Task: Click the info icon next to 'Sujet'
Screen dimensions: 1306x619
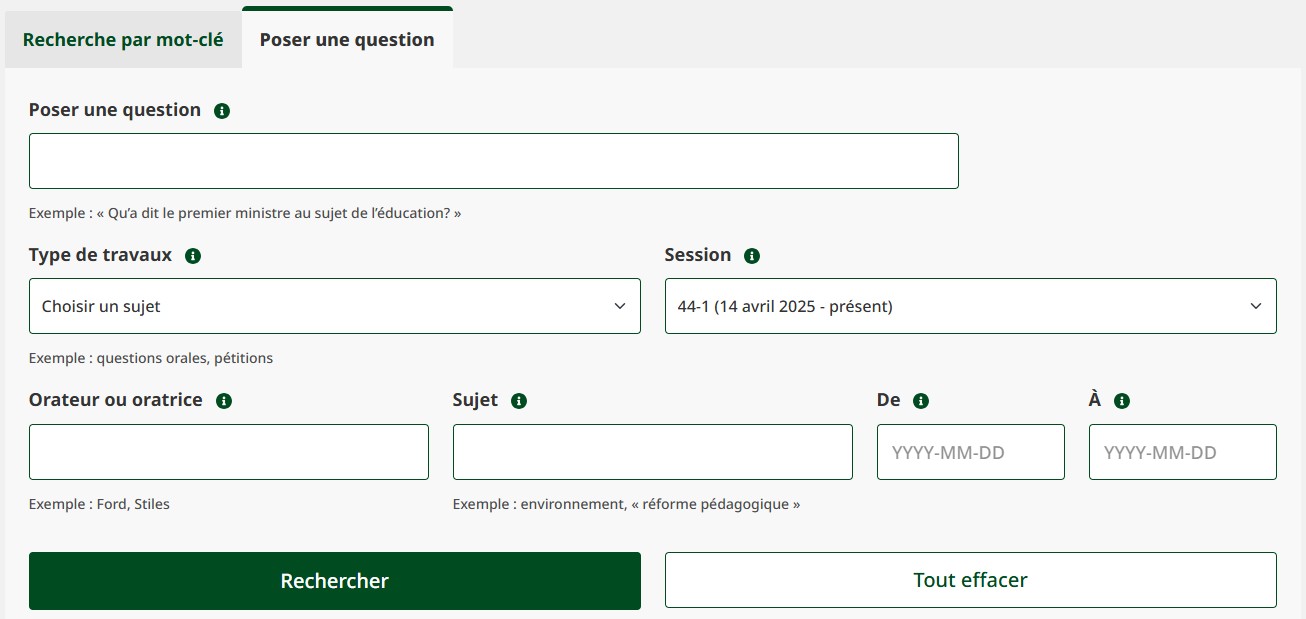Action: 518,400
